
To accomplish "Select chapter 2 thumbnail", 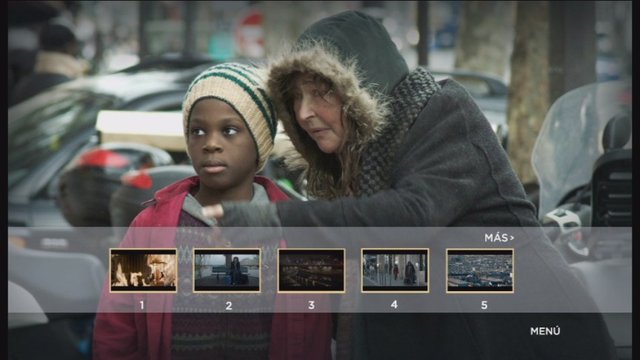I will point(227,270).
